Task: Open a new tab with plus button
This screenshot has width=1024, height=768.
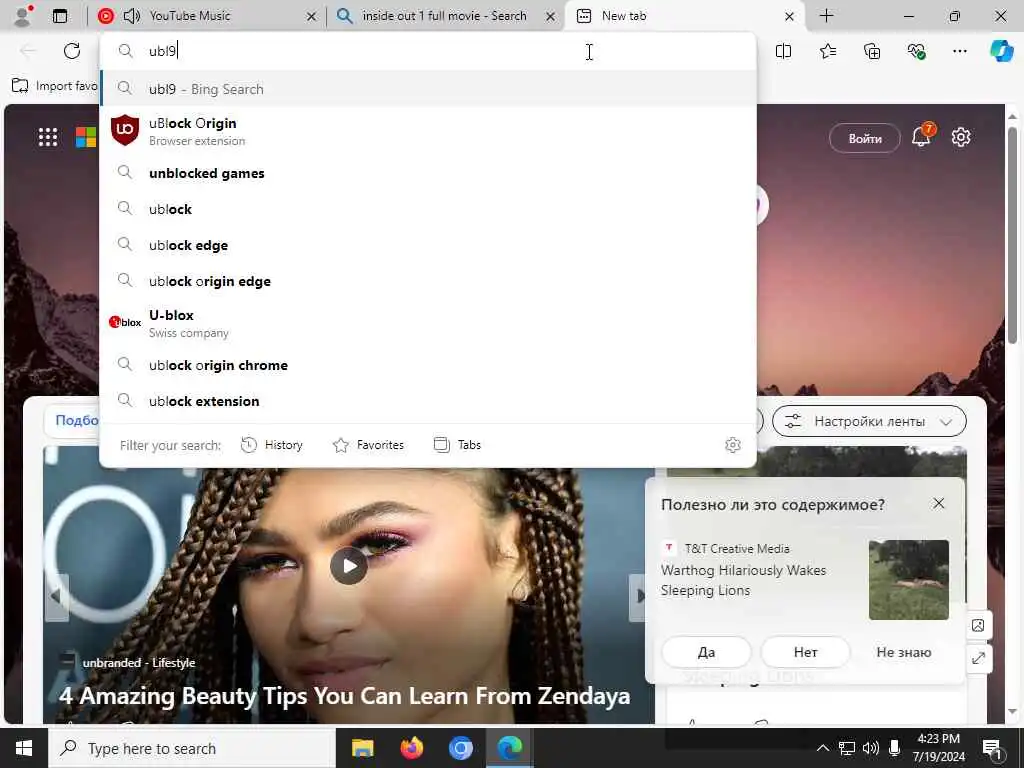Action: (x=826, y=16)
